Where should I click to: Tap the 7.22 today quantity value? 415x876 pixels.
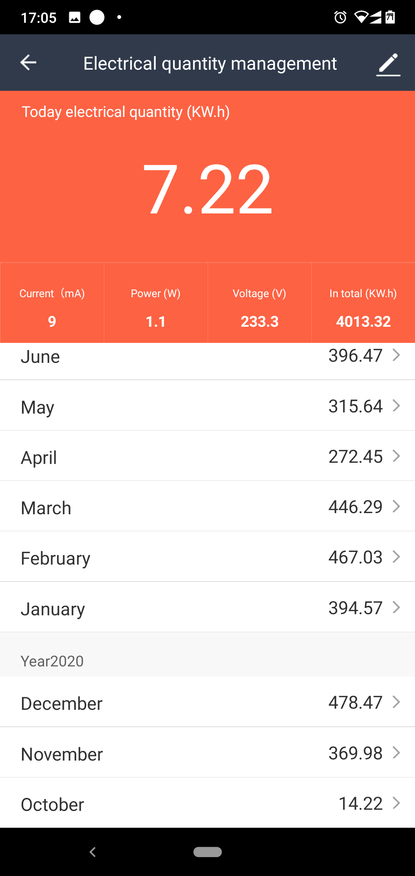pos(207,189)
